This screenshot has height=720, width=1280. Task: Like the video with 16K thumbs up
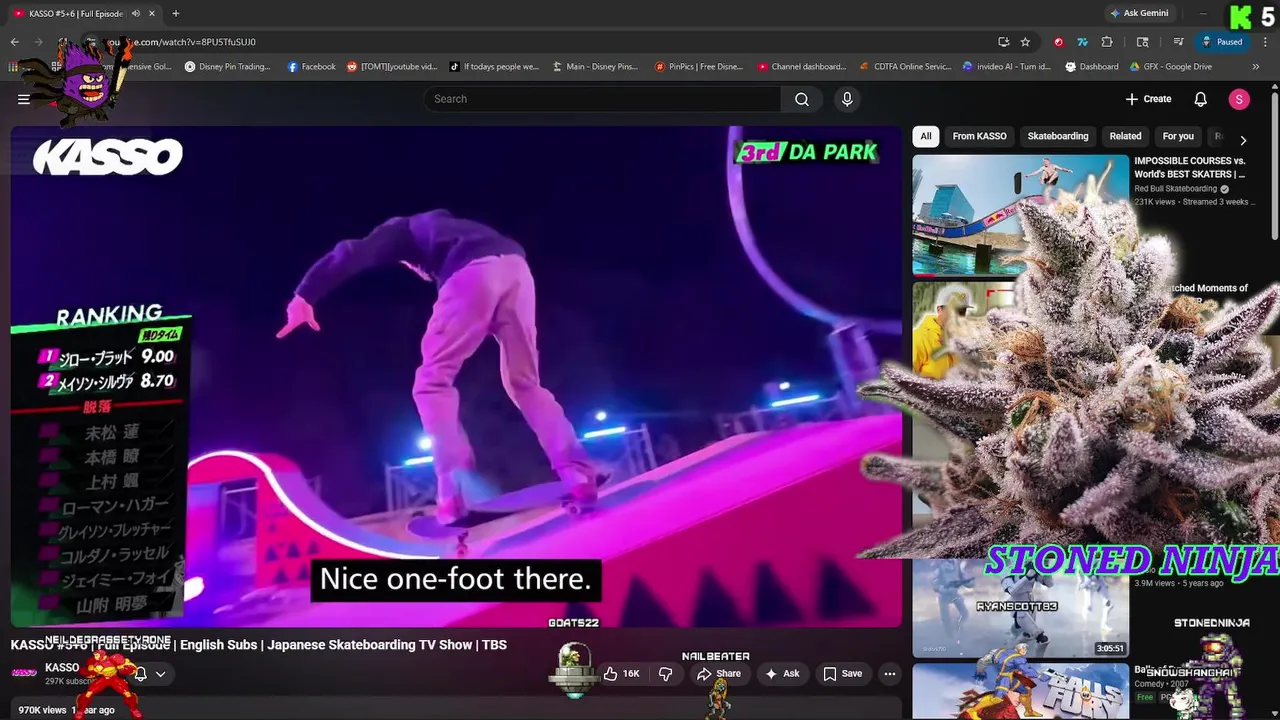coord(621,674)
